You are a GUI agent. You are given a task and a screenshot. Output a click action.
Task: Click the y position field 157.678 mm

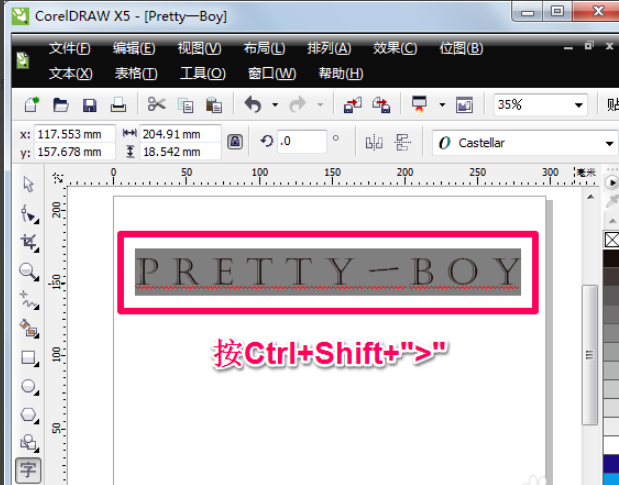pyautogui.click(x=75, y=152)
